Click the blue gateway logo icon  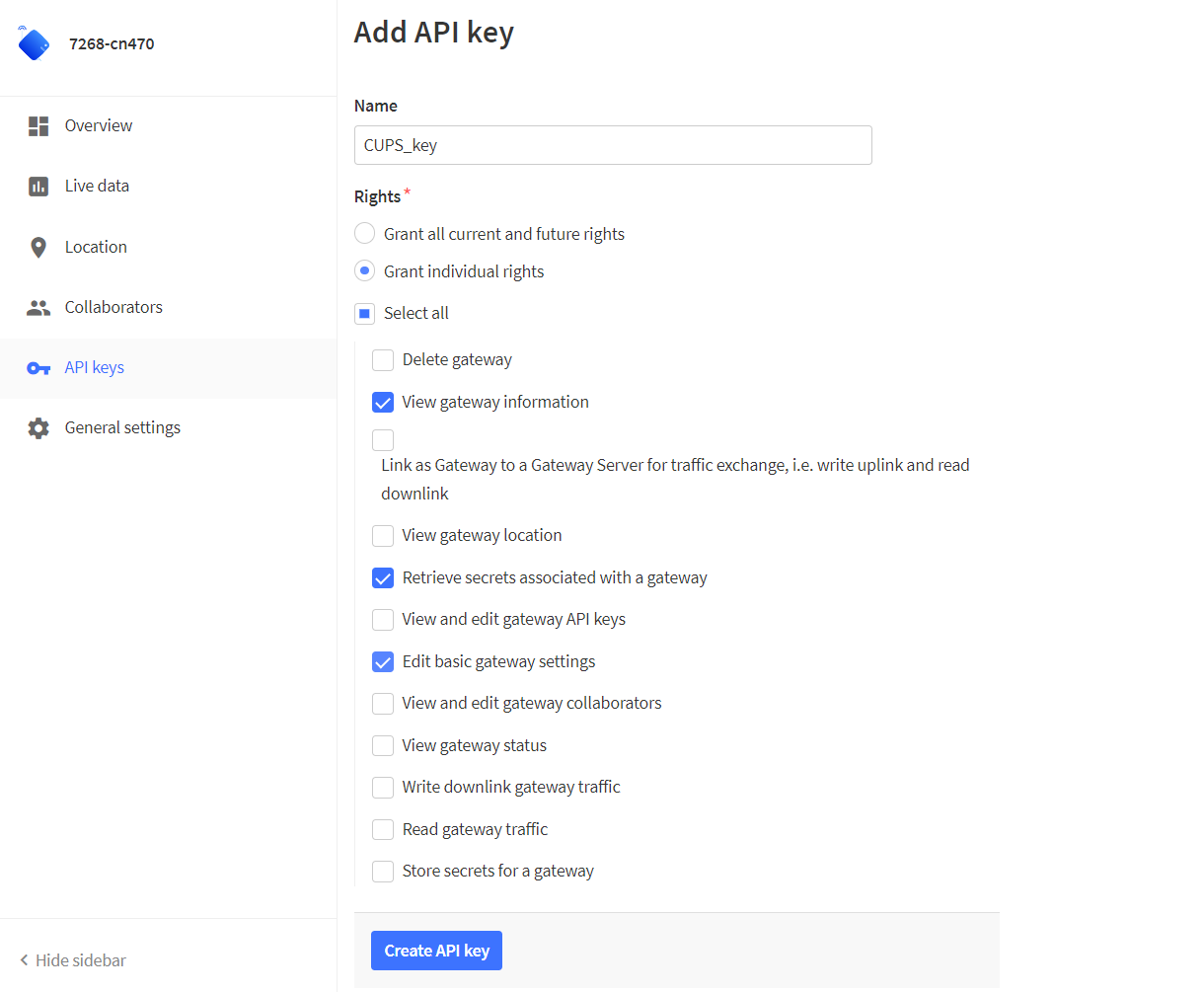click(34, 43)
